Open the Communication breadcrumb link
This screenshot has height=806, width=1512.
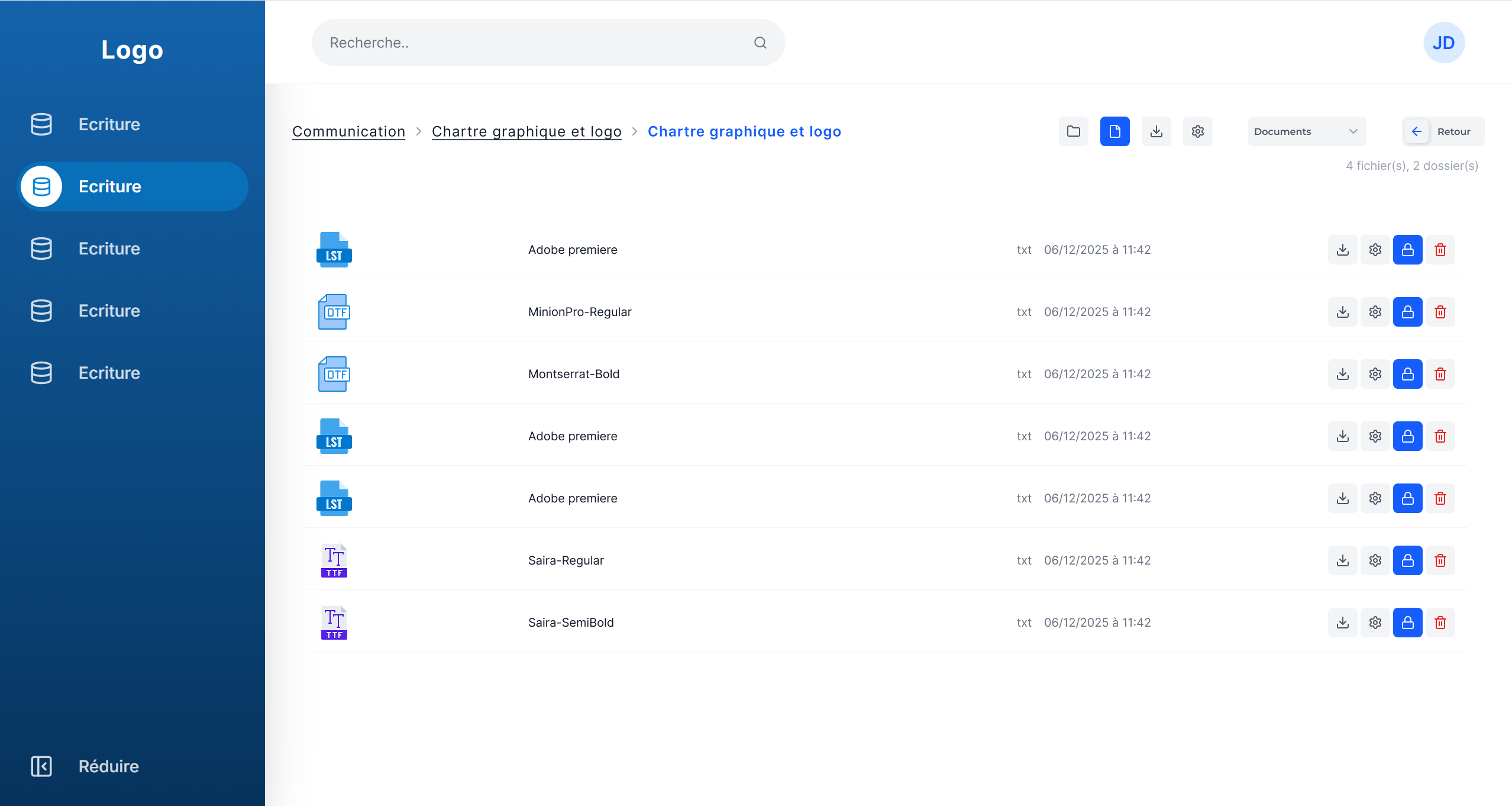point(348,131)
